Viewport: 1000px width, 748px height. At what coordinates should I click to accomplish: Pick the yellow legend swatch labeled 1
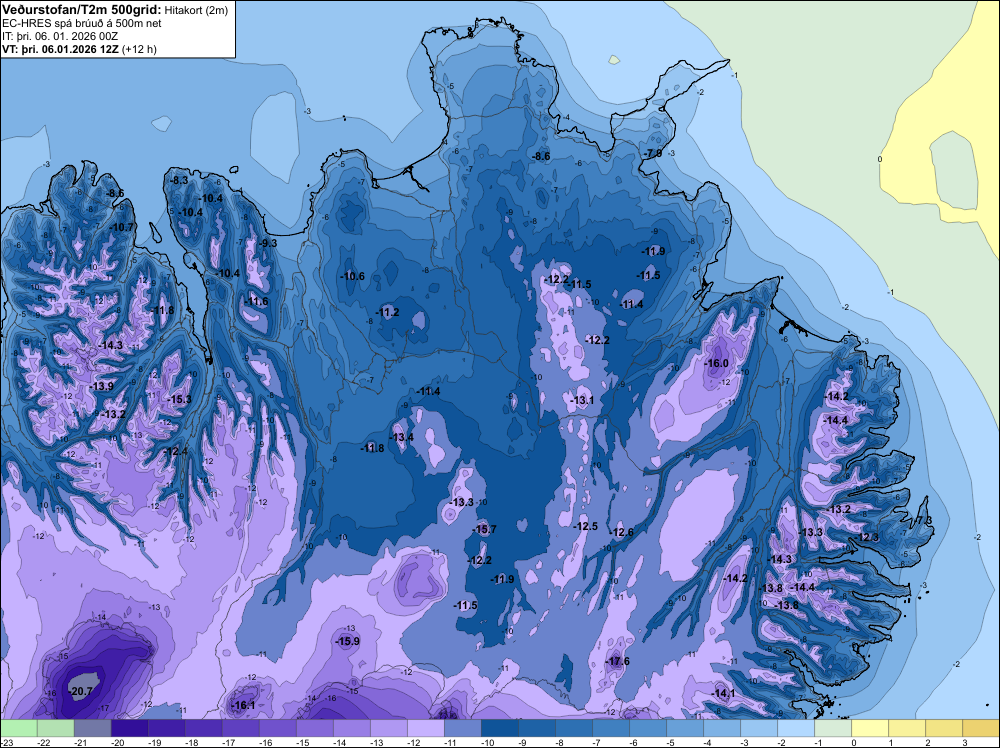pos(907,728)
